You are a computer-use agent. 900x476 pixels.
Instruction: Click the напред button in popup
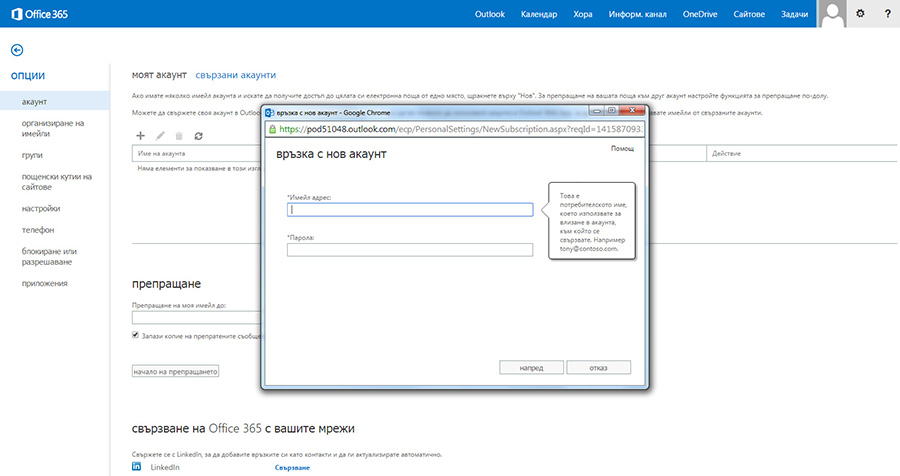[x=531, y=367]
